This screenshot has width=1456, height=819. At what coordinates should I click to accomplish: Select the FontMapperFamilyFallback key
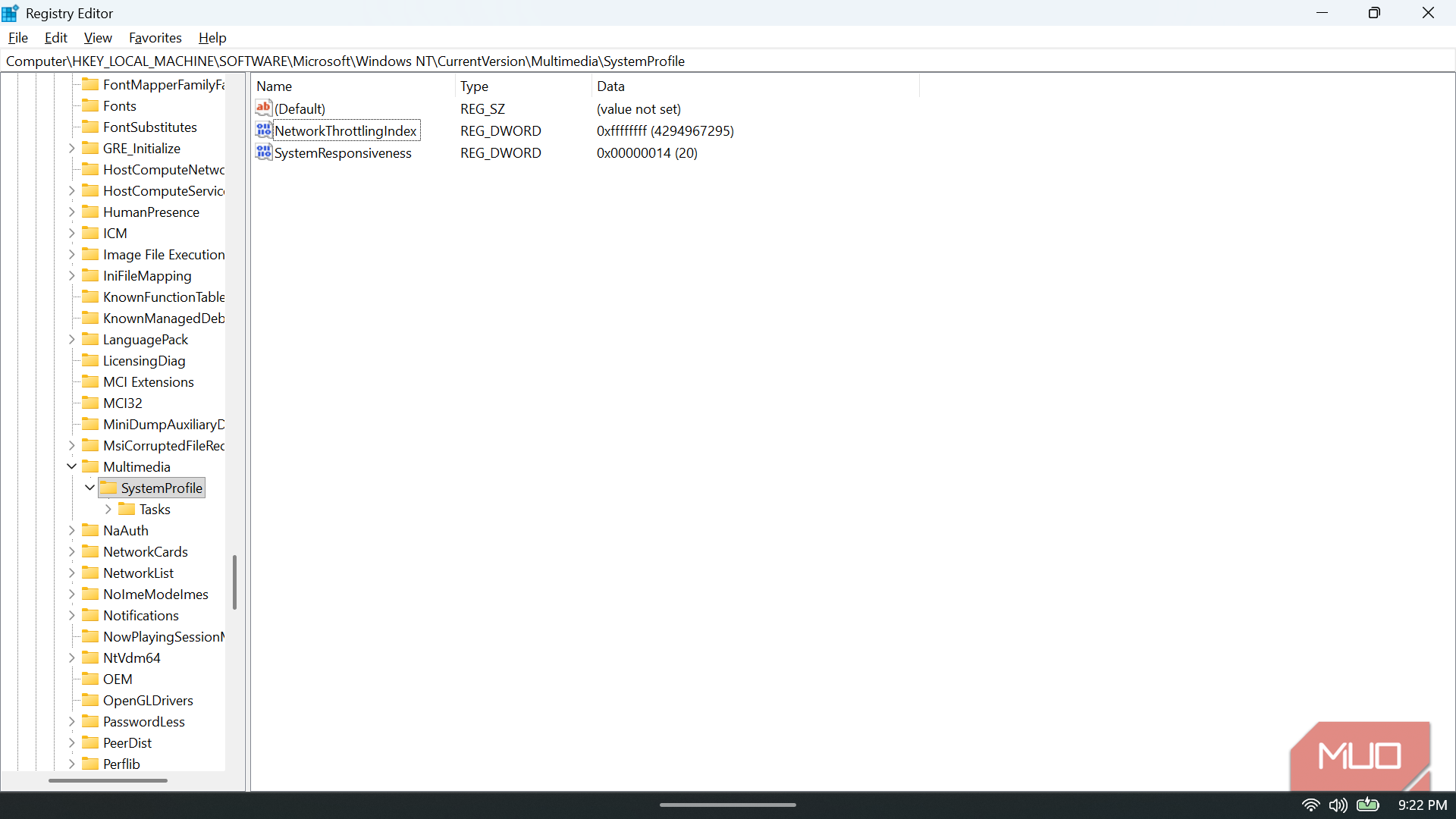[x=164, y=85]
